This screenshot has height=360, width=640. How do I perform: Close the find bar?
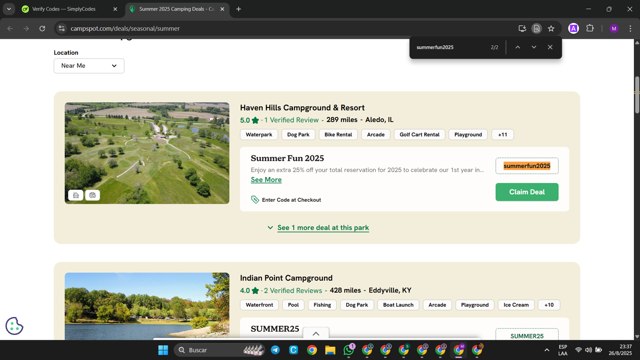[550, 47]
